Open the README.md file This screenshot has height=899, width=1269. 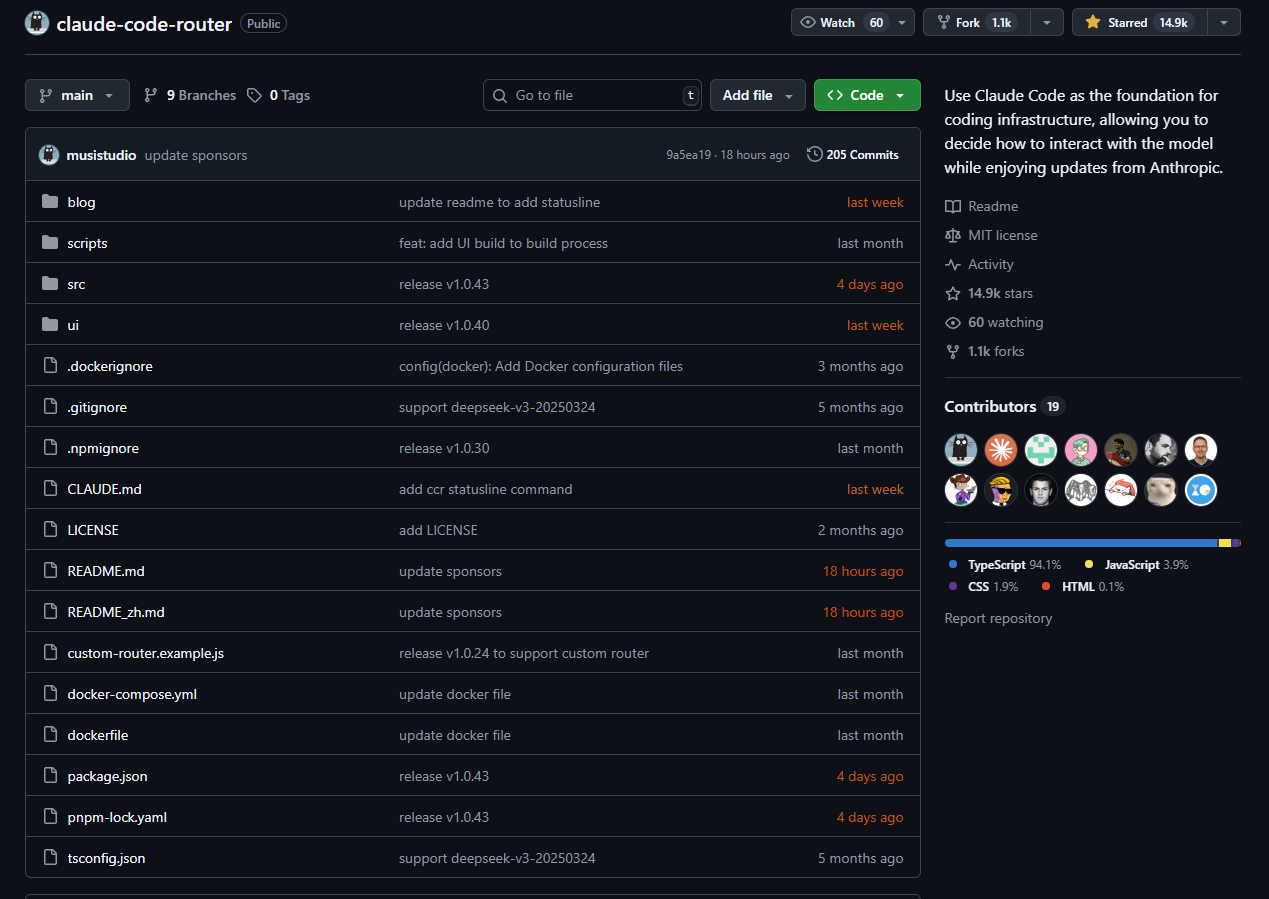click(106, 571)
